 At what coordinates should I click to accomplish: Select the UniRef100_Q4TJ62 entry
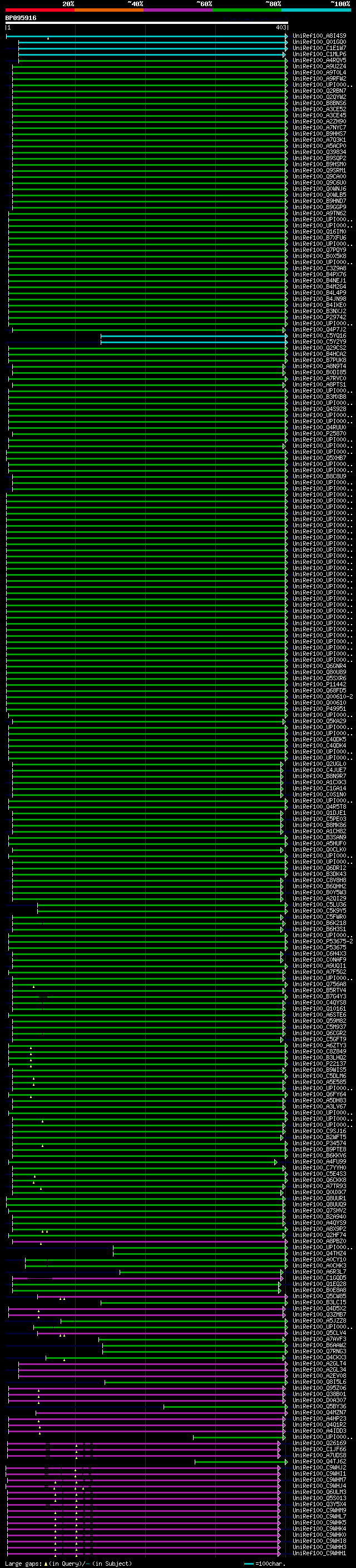[319, 1461]
